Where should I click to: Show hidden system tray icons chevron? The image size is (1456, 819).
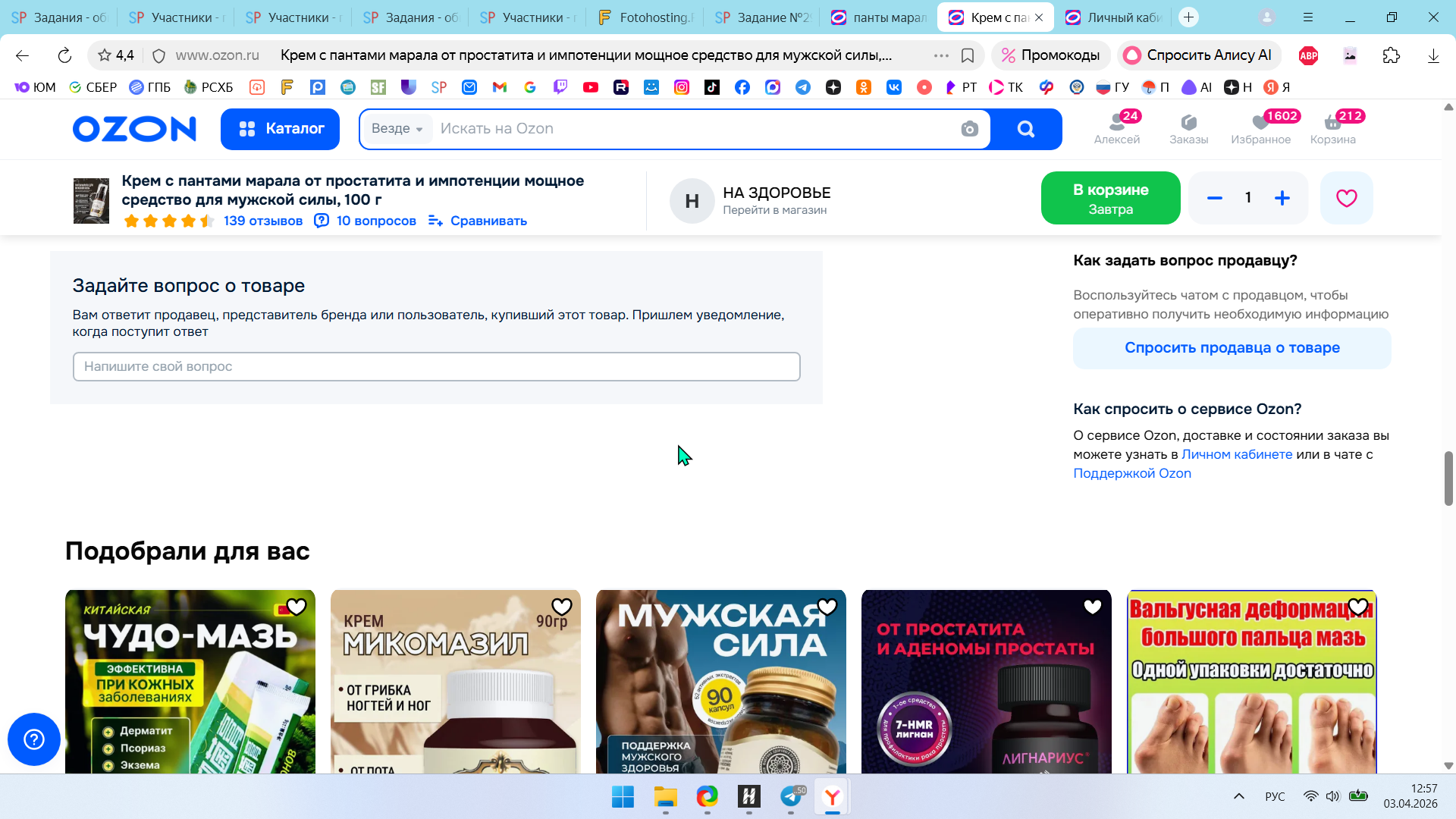1239,796
